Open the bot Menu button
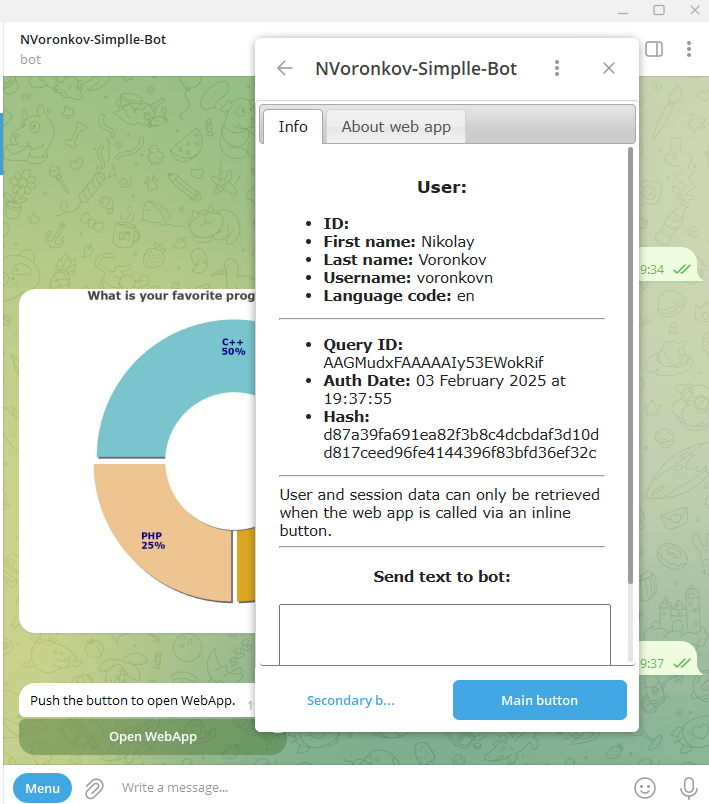This screenshot has height=804, width=709. click(x=43, y=788)
